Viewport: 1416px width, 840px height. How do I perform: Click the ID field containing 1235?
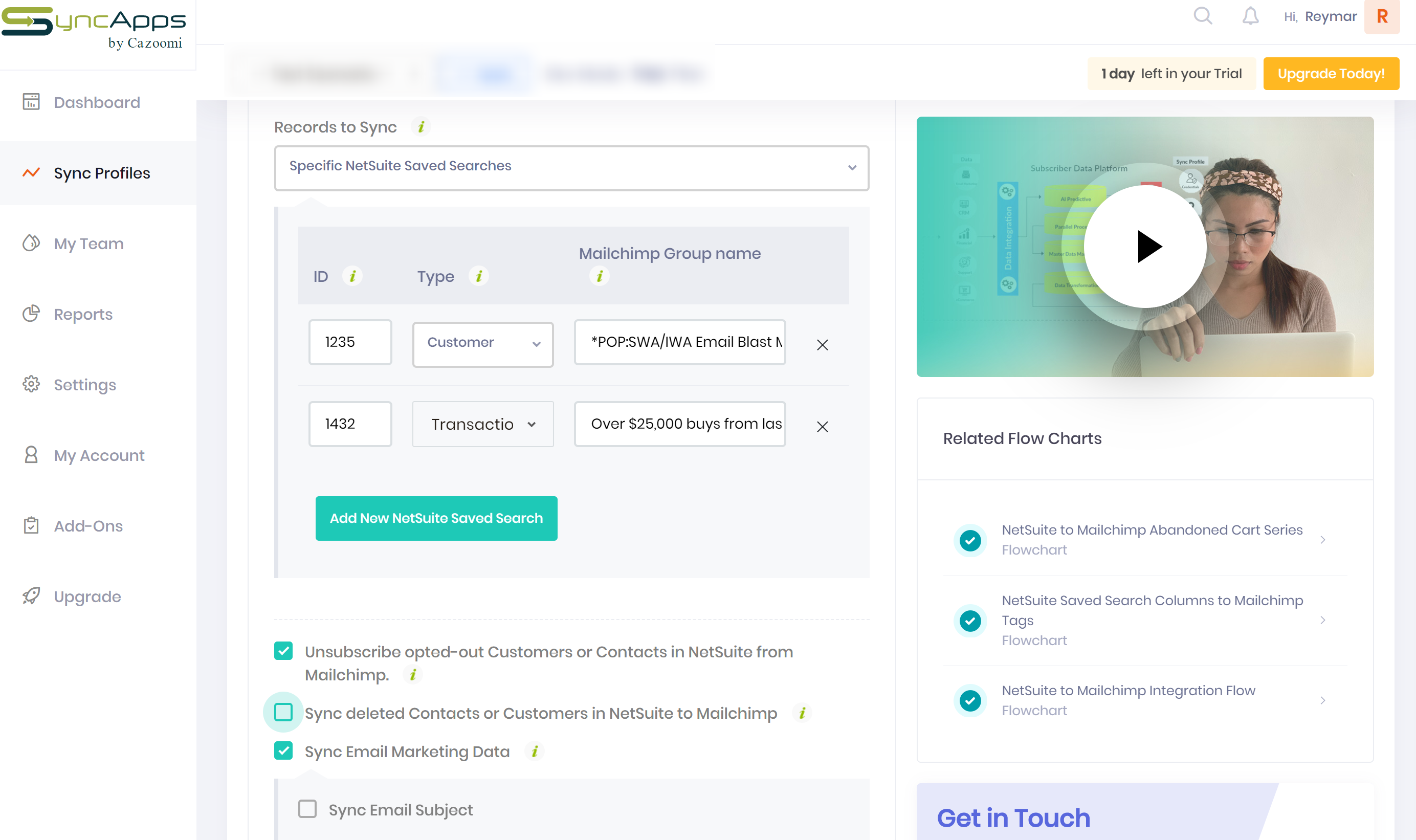tap(350, 342)
